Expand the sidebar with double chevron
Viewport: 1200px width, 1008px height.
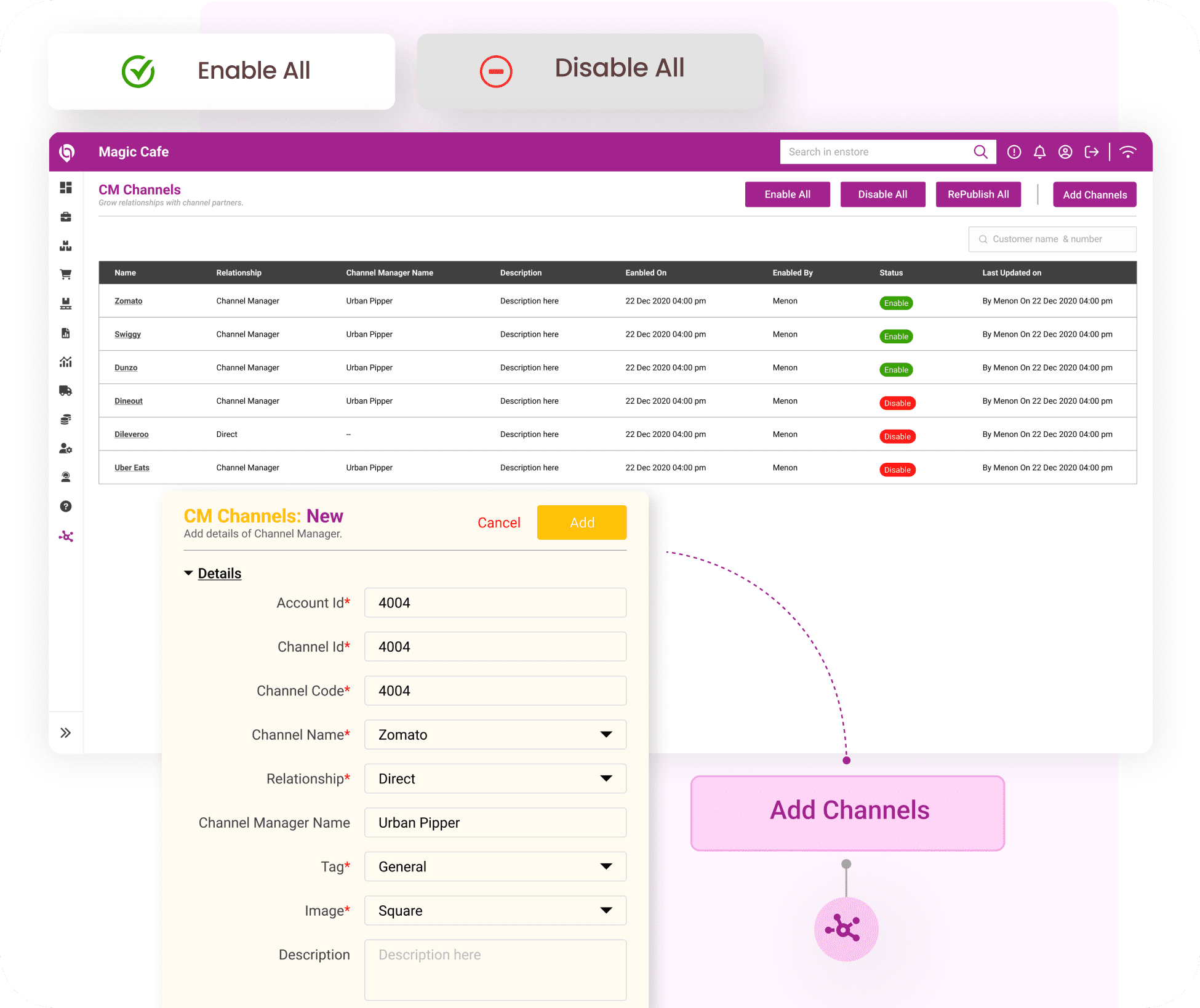[x=66, y=733]
